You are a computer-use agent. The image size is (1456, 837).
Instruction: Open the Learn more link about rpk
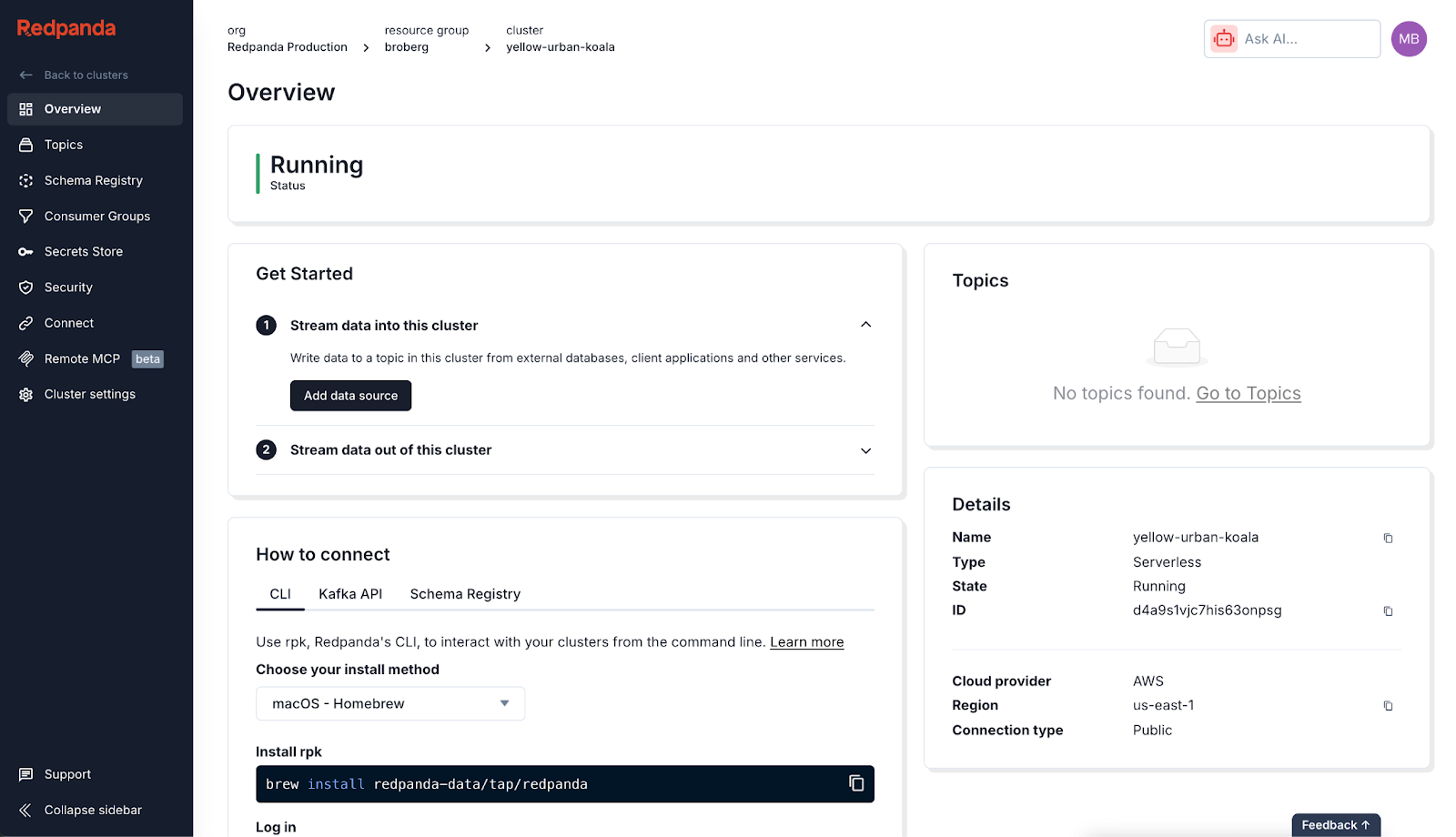point(806,642)
